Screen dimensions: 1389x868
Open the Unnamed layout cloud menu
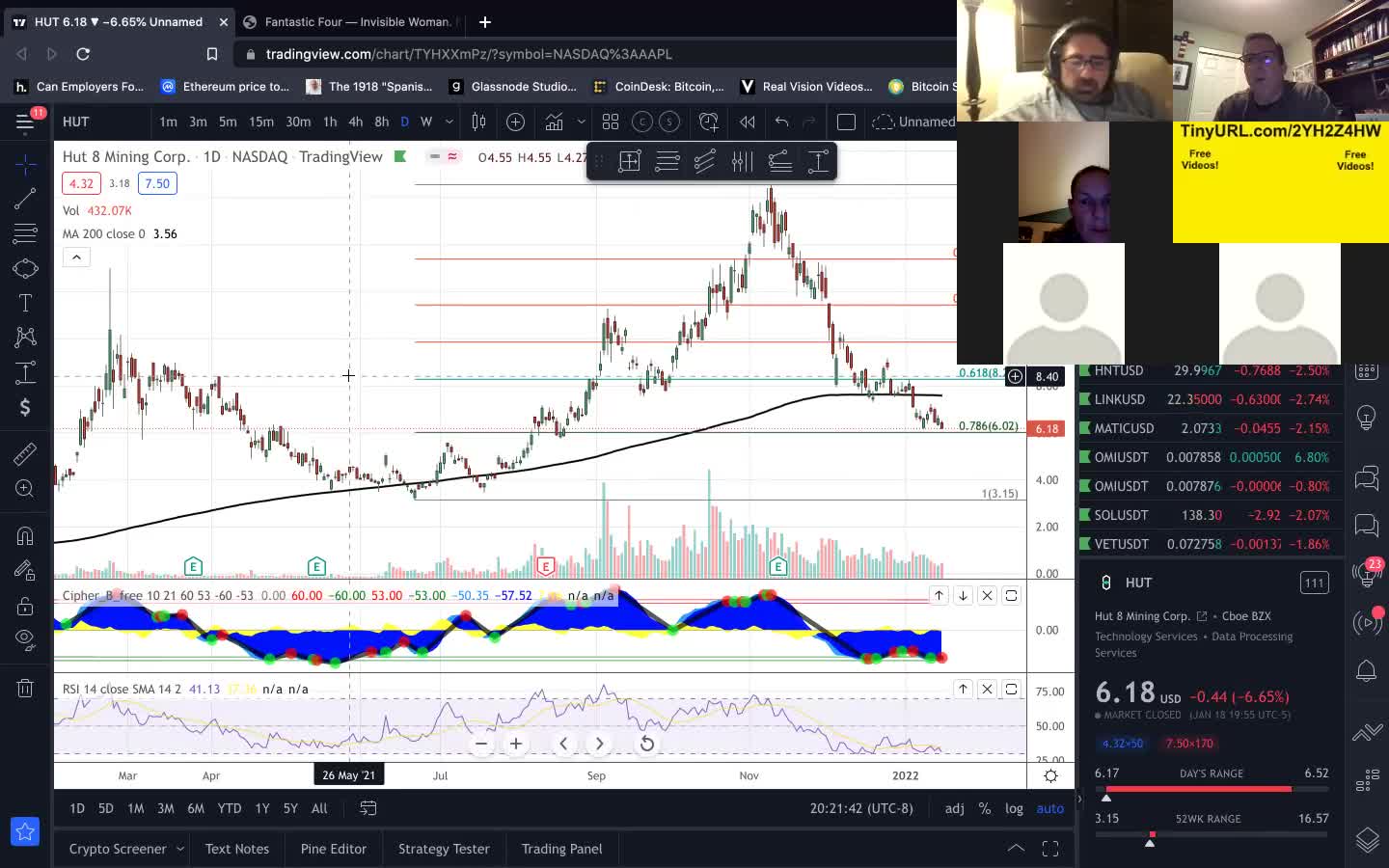click(x=912, y=122)
